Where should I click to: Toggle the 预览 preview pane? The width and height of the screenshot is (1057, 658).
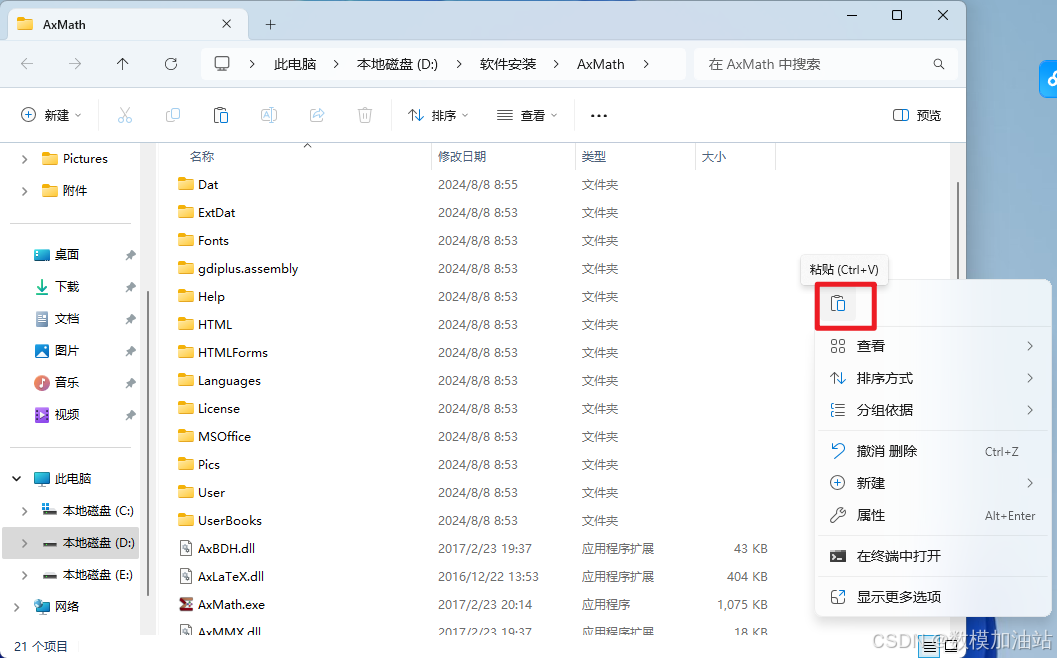pyautogui.click(x=917, y=115)
